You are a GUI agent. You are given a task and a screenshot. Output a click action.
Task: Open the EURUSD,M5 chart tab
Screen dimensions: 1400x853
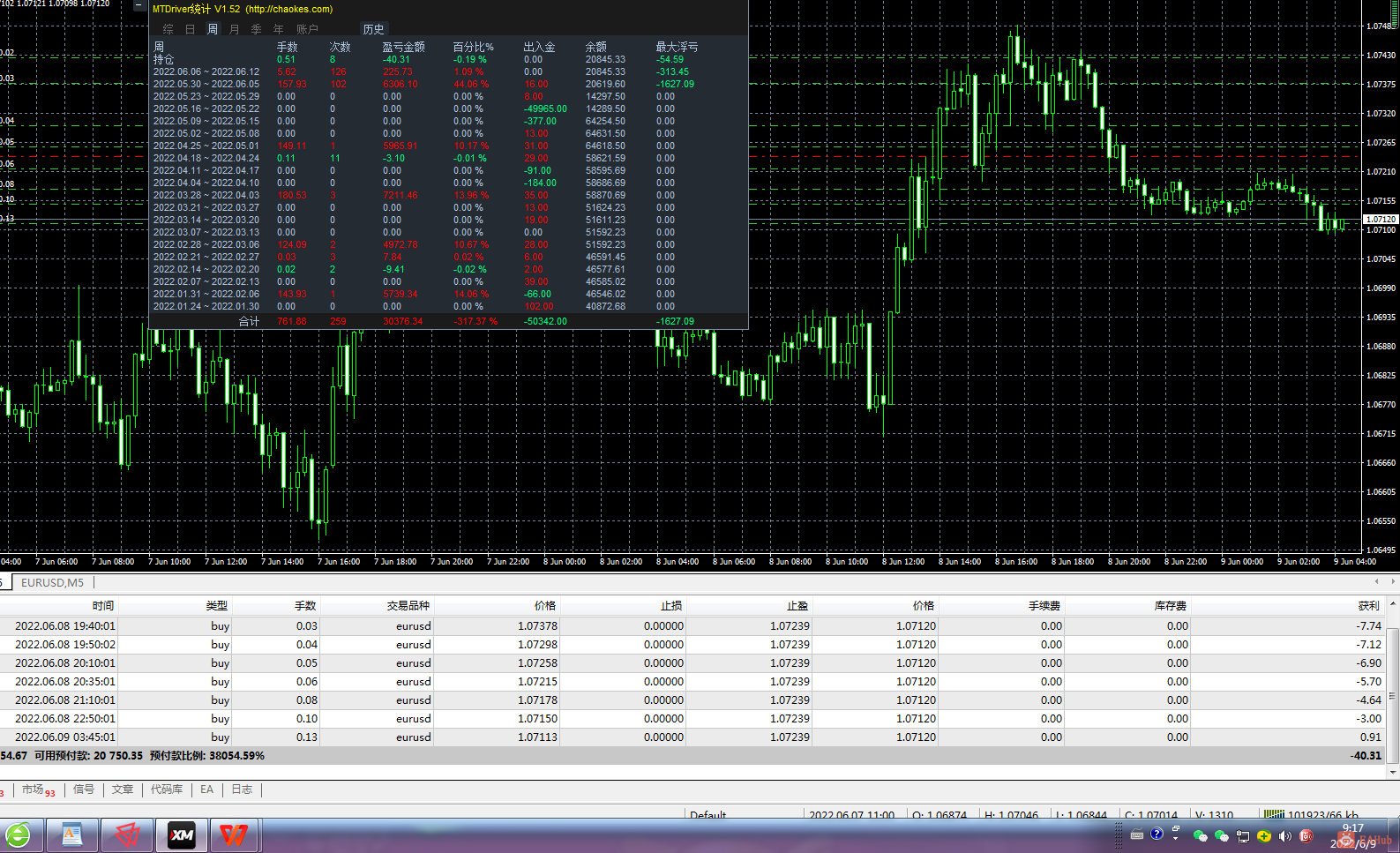(x=52, y=583)
